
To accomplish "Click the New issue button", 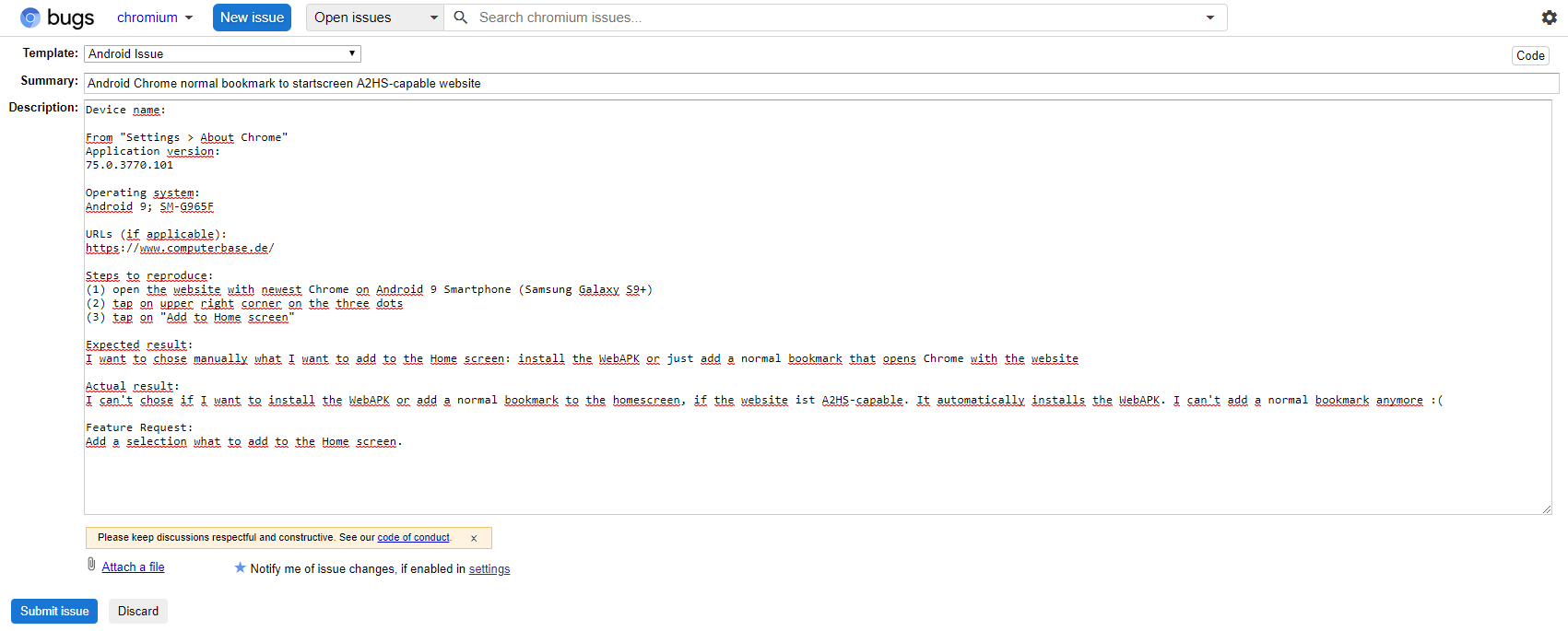I will tap(252, 18).
